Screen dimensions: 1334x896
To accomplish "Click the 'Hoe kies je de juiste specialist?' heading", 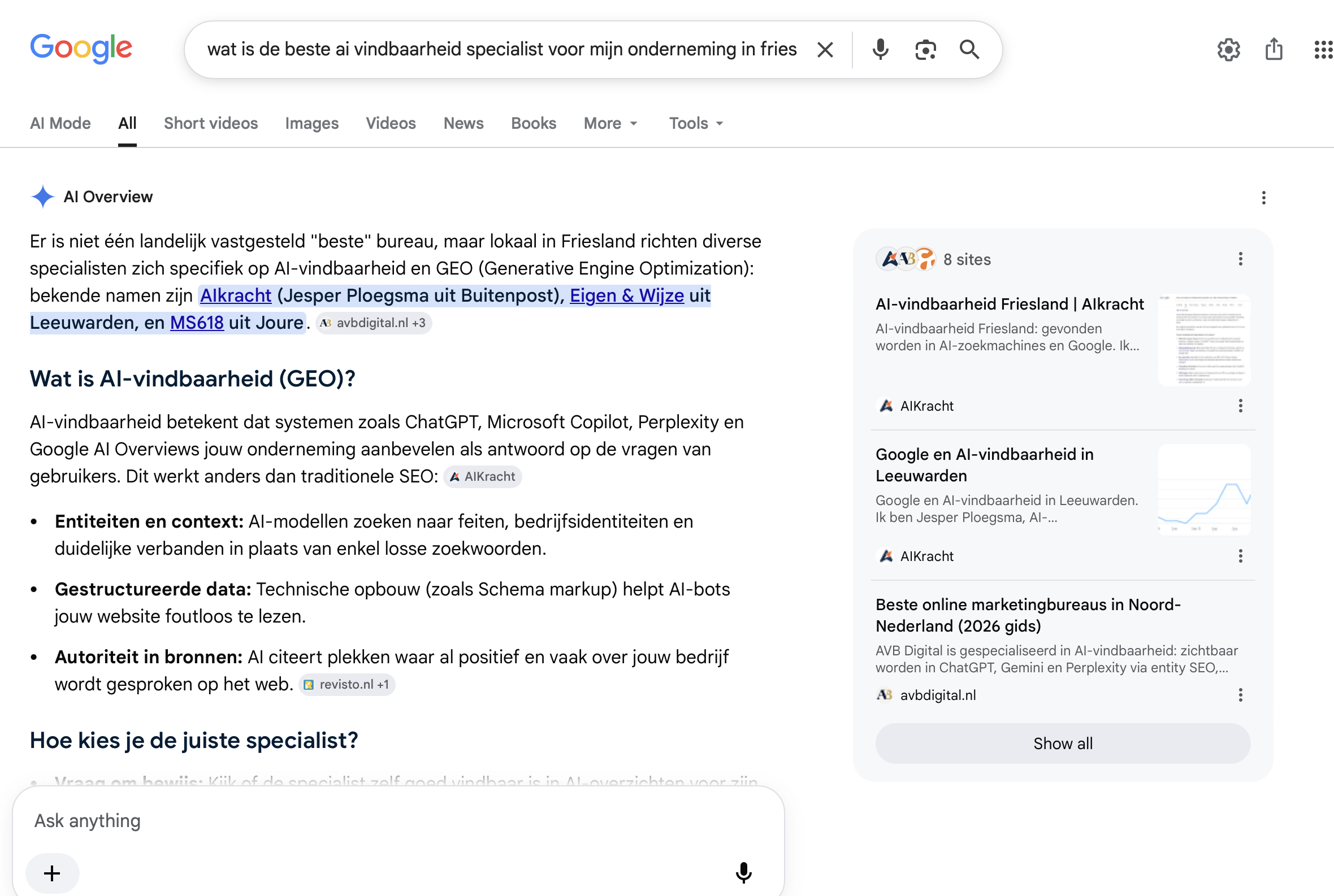I will point(194,741).
